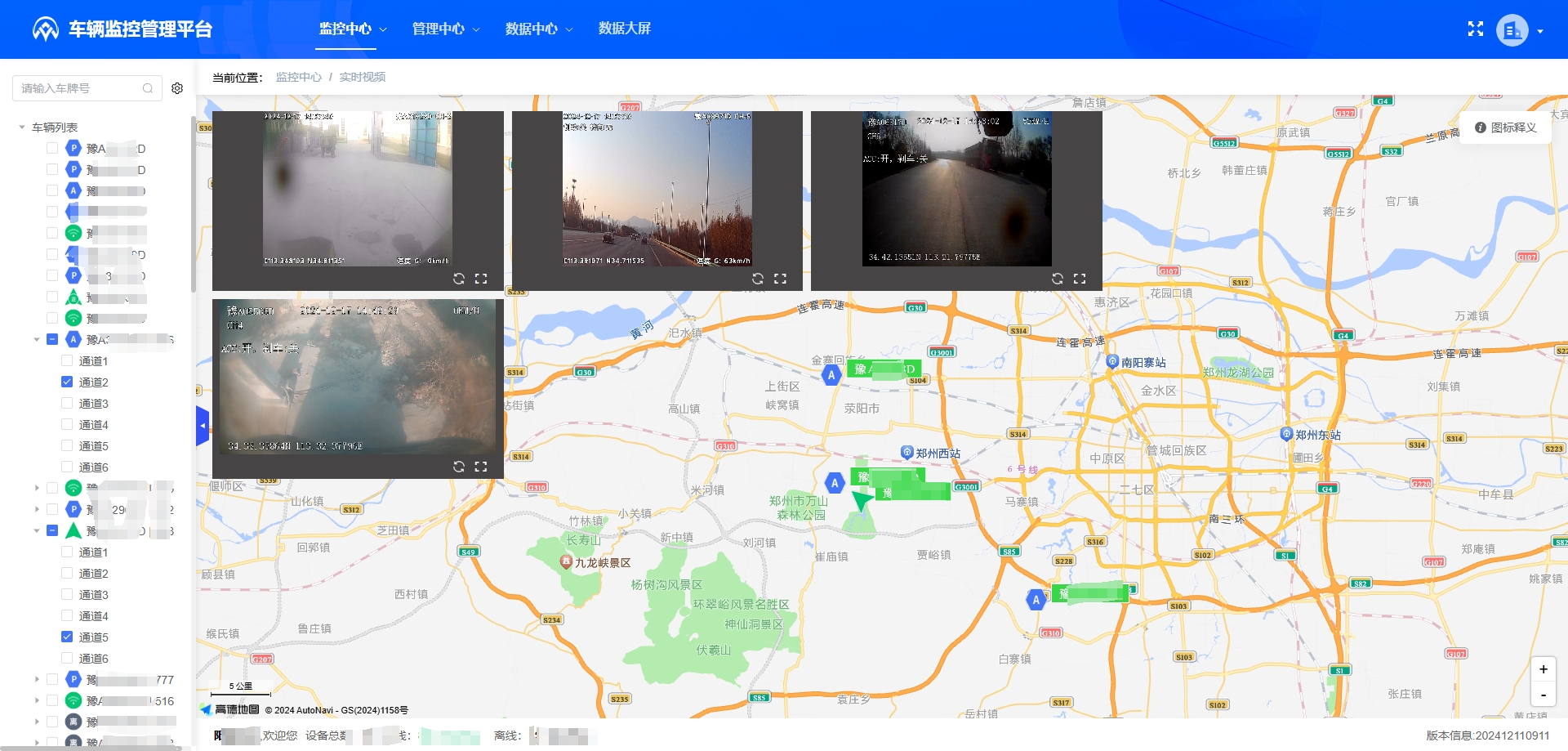Click vehicle marker A near S88 road

(1036, 600)
